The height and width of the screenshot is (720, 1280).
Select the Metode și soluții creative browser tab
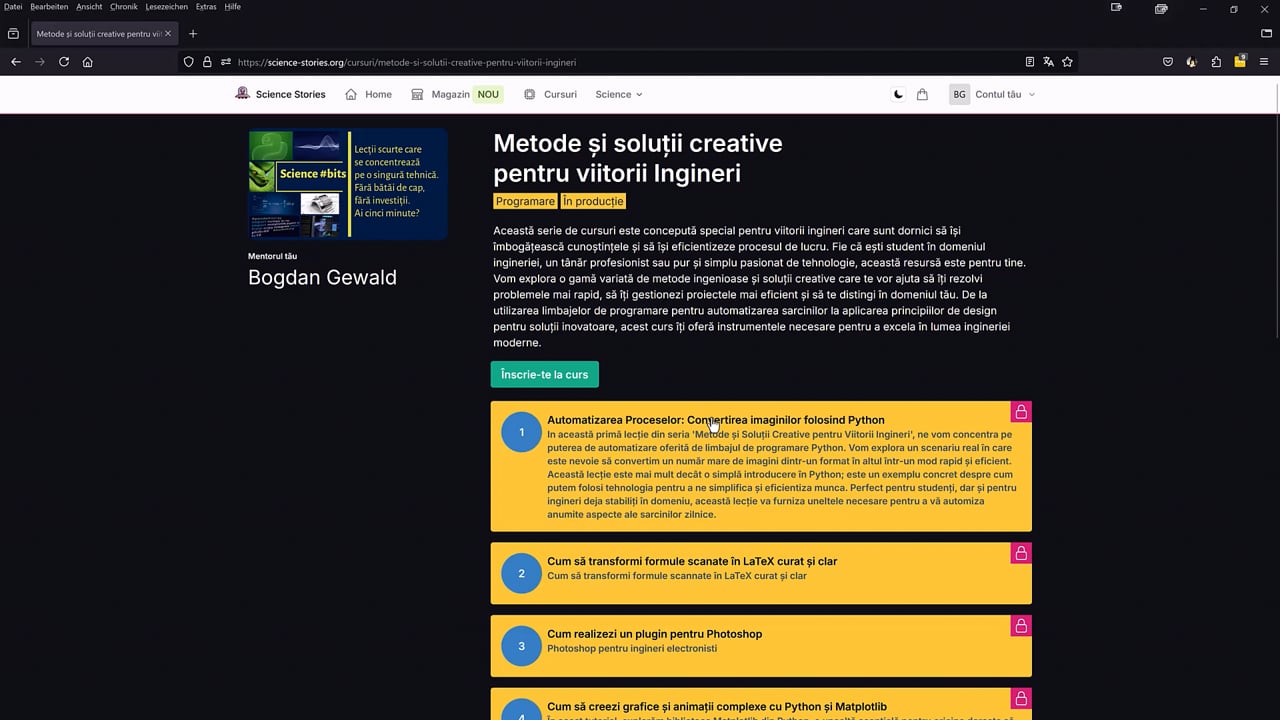[102, 33]
